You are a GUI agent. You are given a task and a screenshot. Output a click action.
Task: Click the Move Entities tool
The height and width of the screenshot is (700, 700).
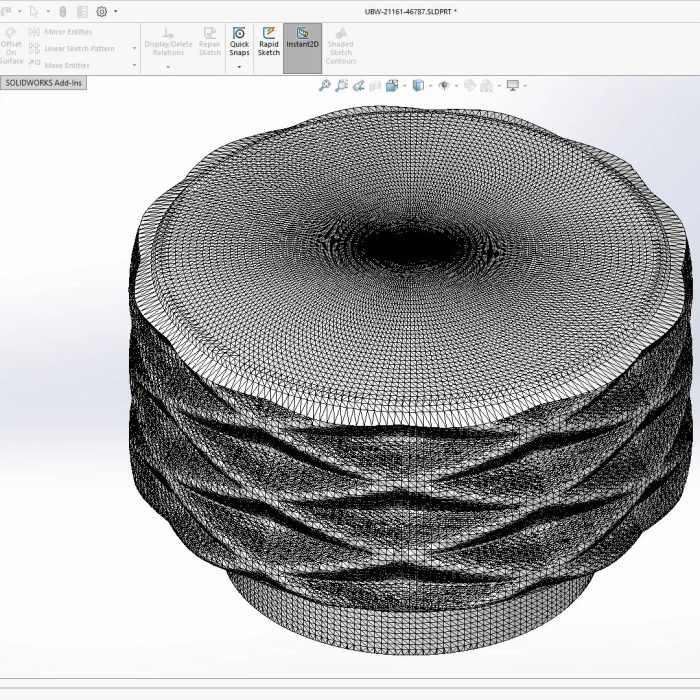pos(59,65)
